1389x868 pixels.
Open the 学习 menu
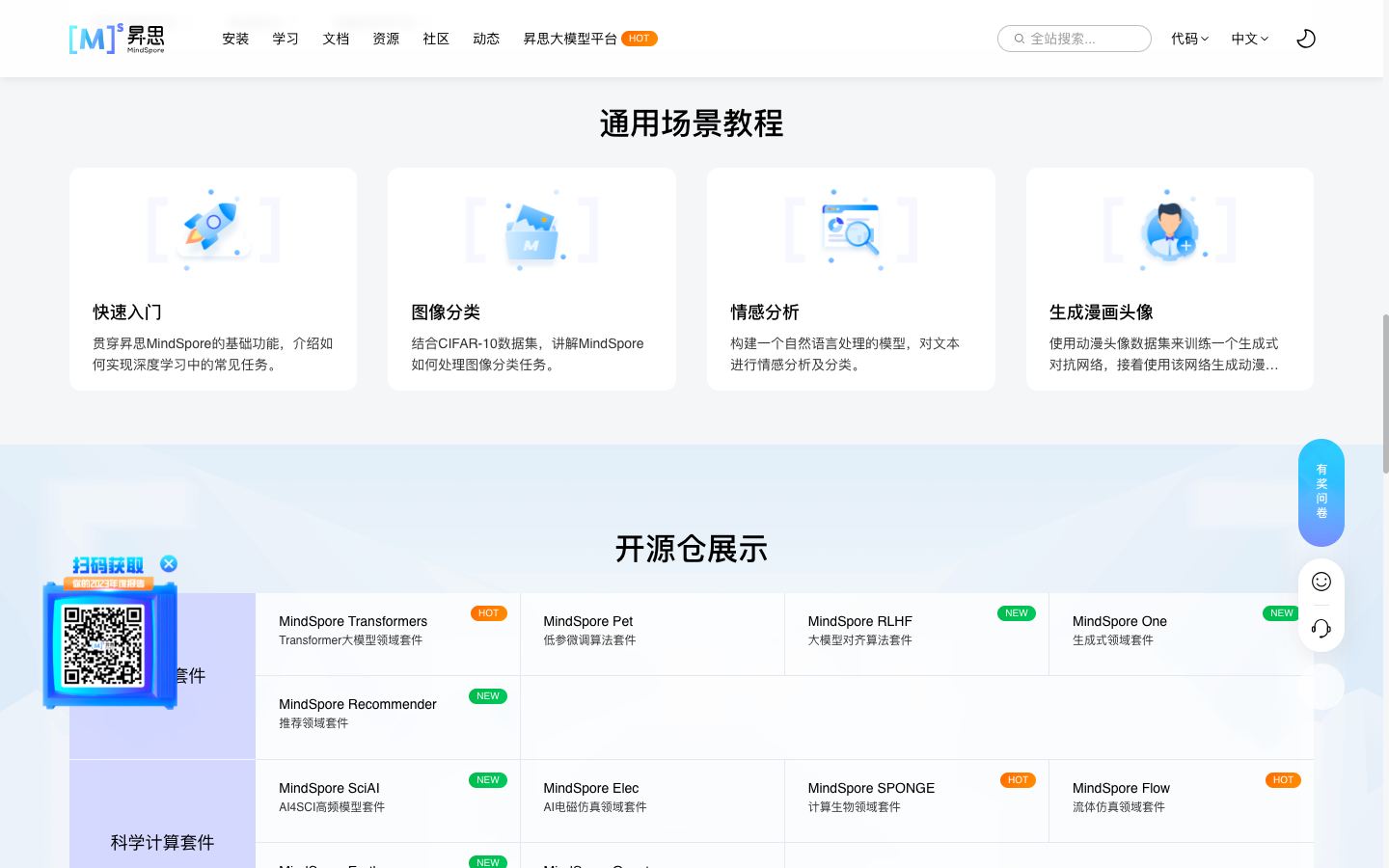(286, 39)
